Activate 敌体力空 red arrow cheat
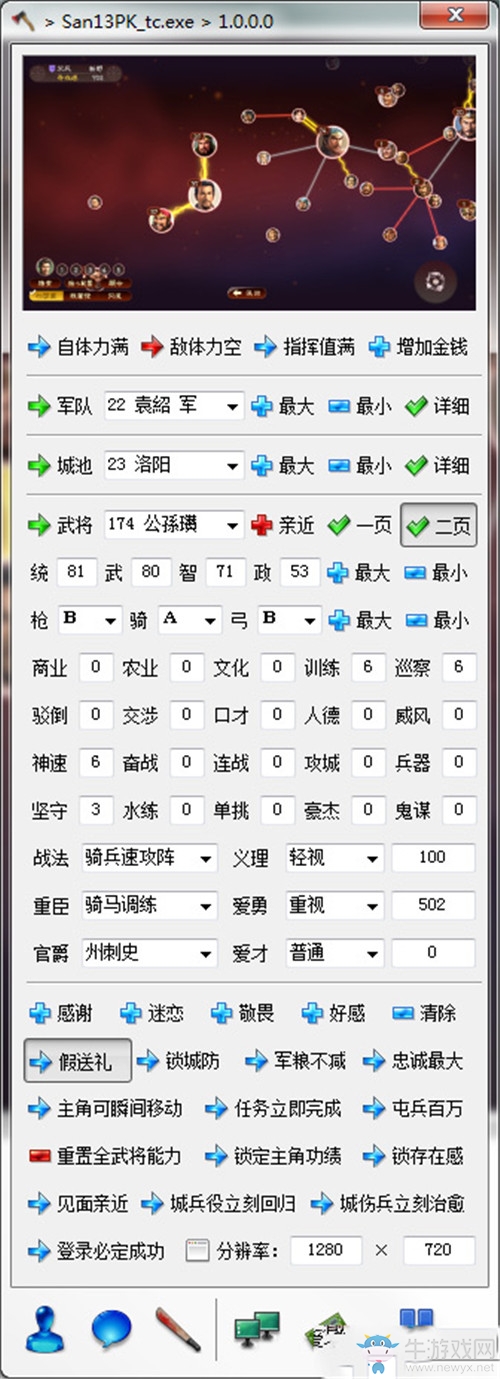Screen dimensions: 500x1379 [190, 347]
